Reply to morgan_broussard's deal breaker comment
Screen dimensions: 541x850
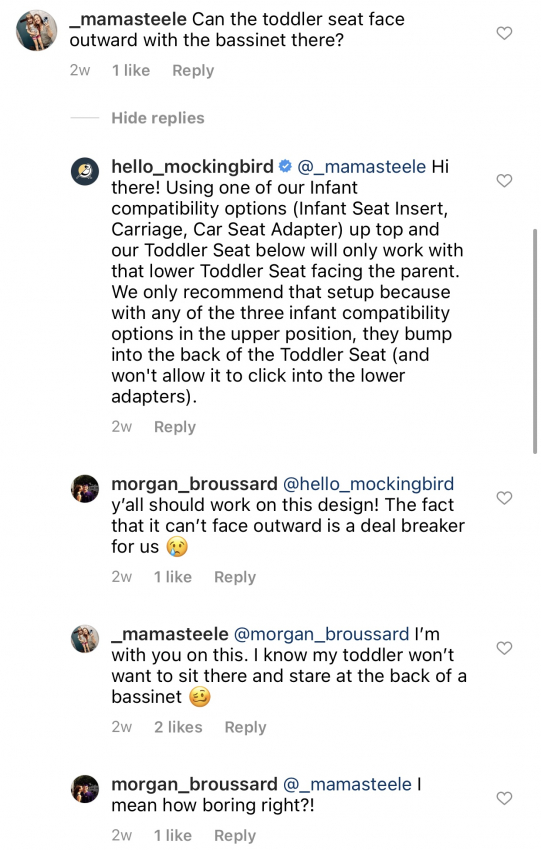235,577
